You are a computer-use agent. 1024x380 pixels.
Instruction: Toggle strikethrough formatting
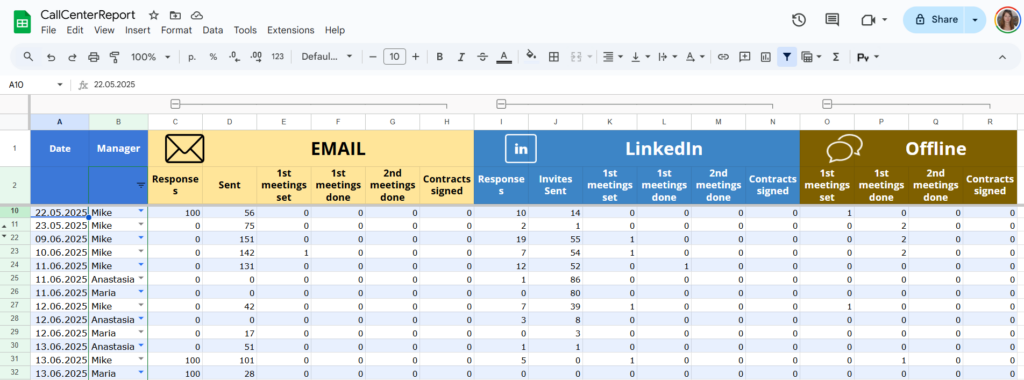[483, 57]
